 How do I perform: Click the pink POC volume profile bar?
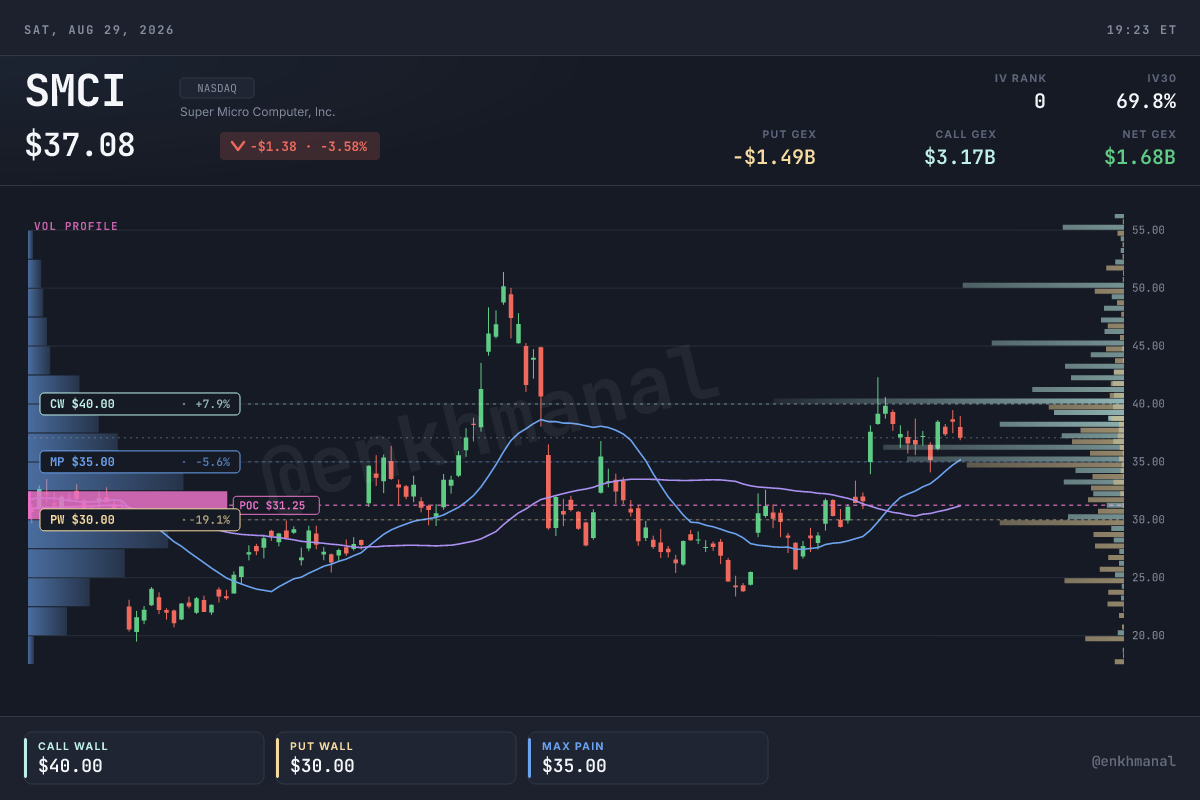(x=128, y=505)
